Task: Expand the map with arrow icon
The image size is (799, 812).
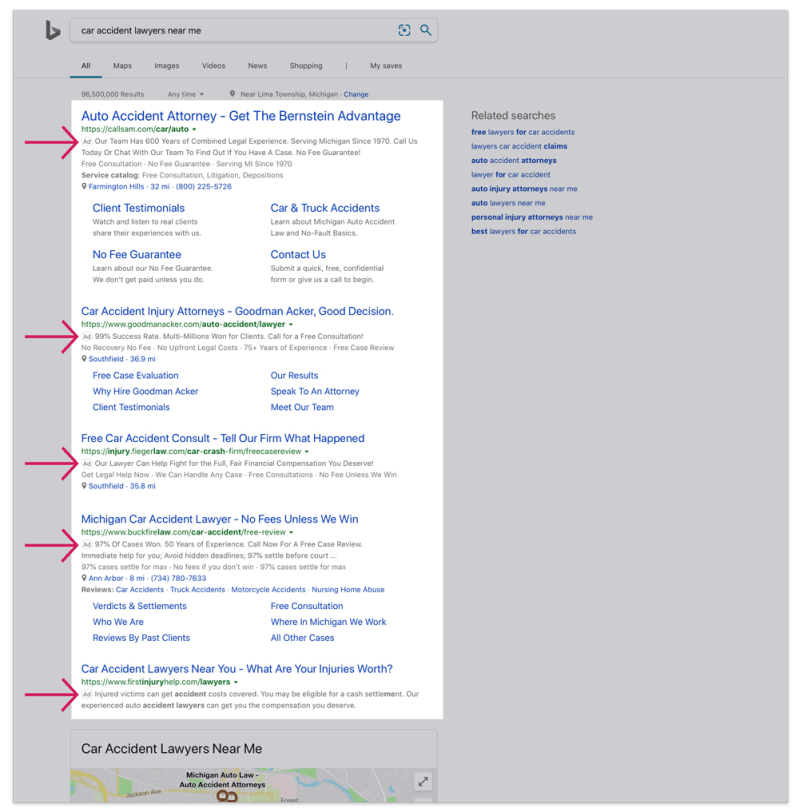Action: (x=423, y=781)
